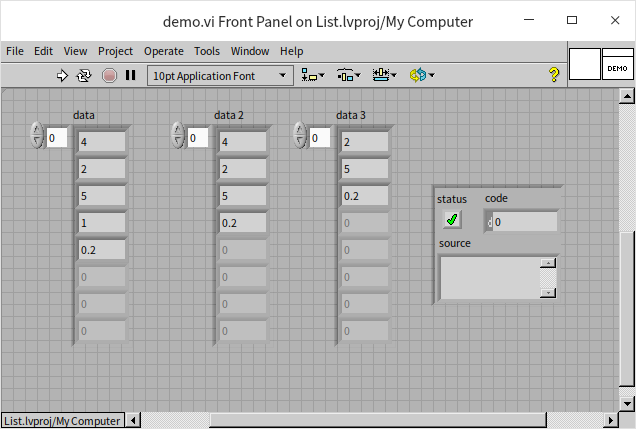Open the File menu
Screen dimensions: 636x429
click(15, 51)
